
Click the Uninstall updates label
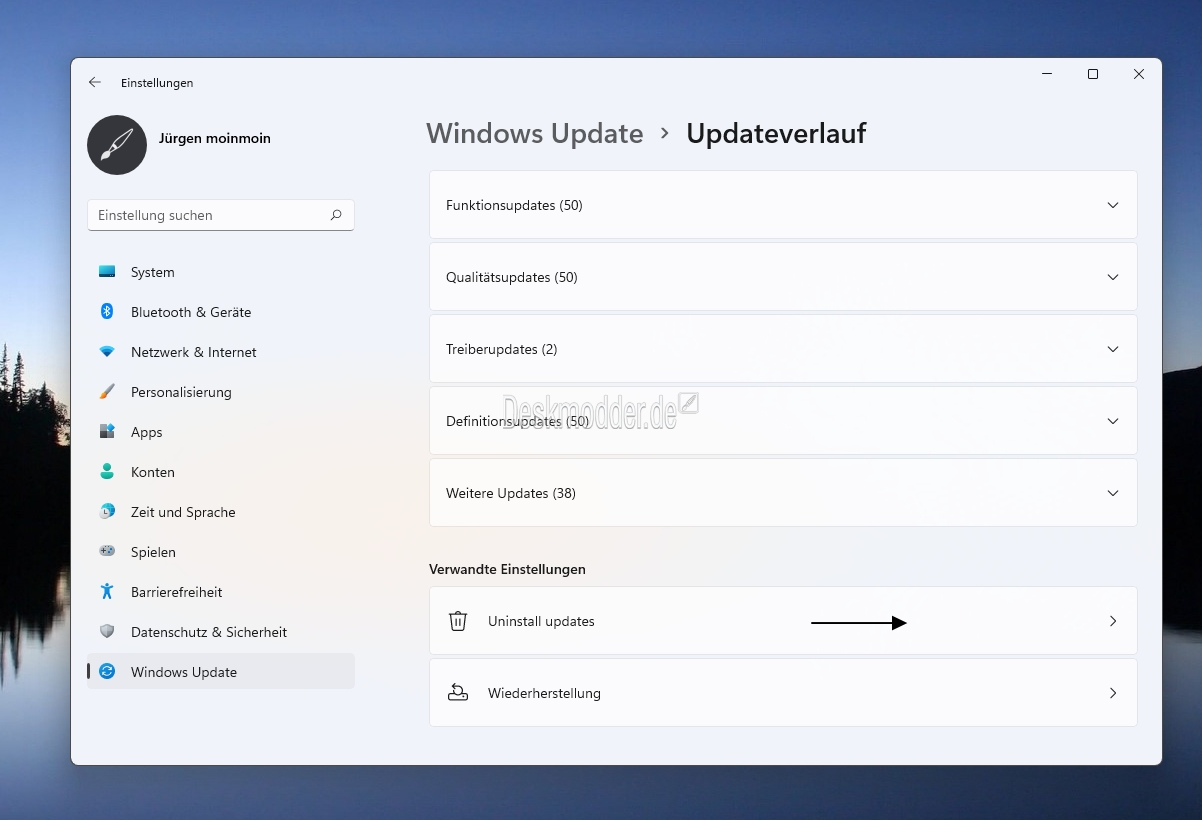(541, 621)
